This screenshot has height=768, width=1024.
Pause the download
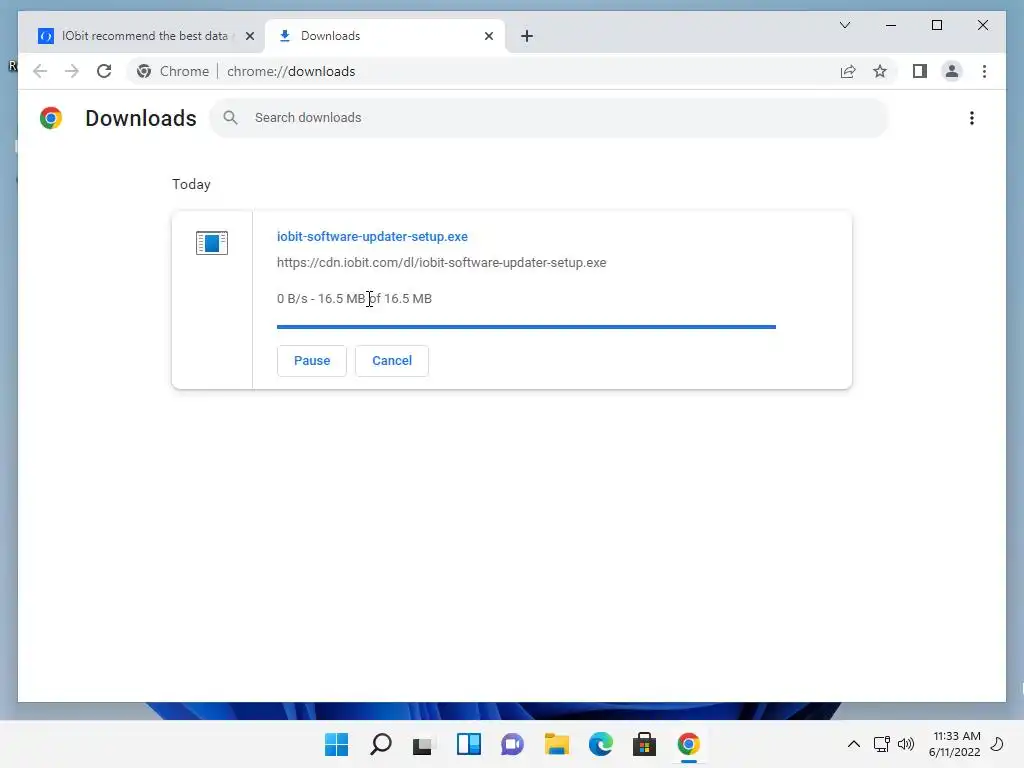tap(312, 360)
